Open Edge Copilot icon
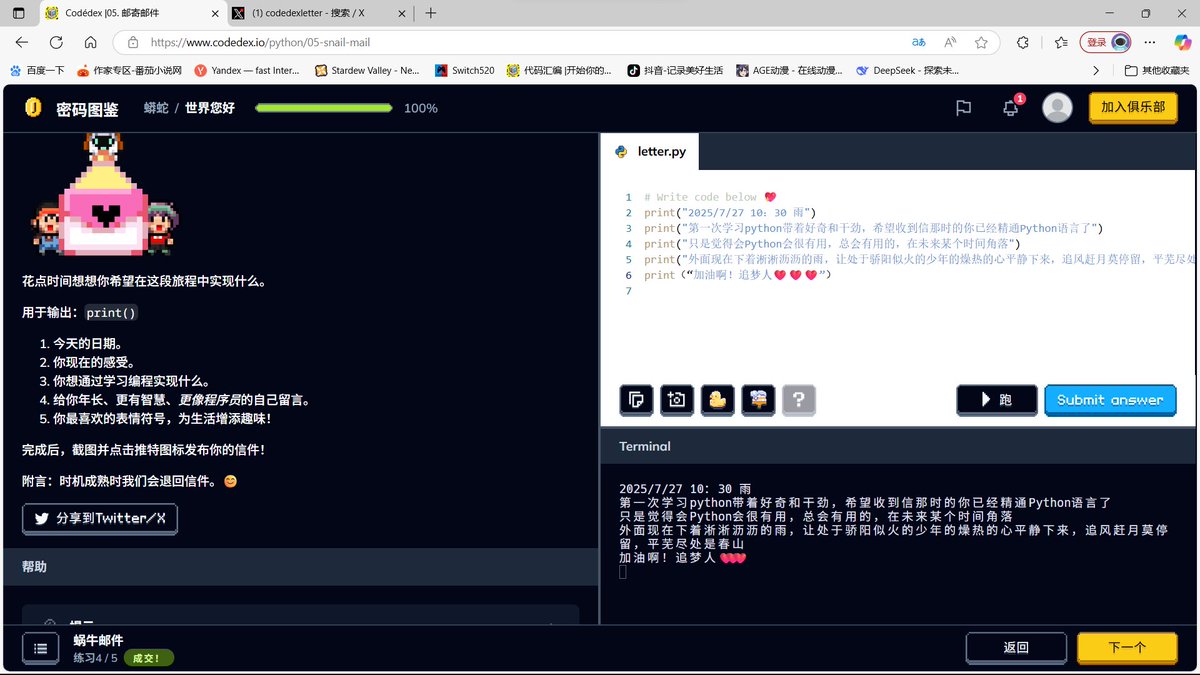The image size is (1200, 675). [x=1182, y=43]
